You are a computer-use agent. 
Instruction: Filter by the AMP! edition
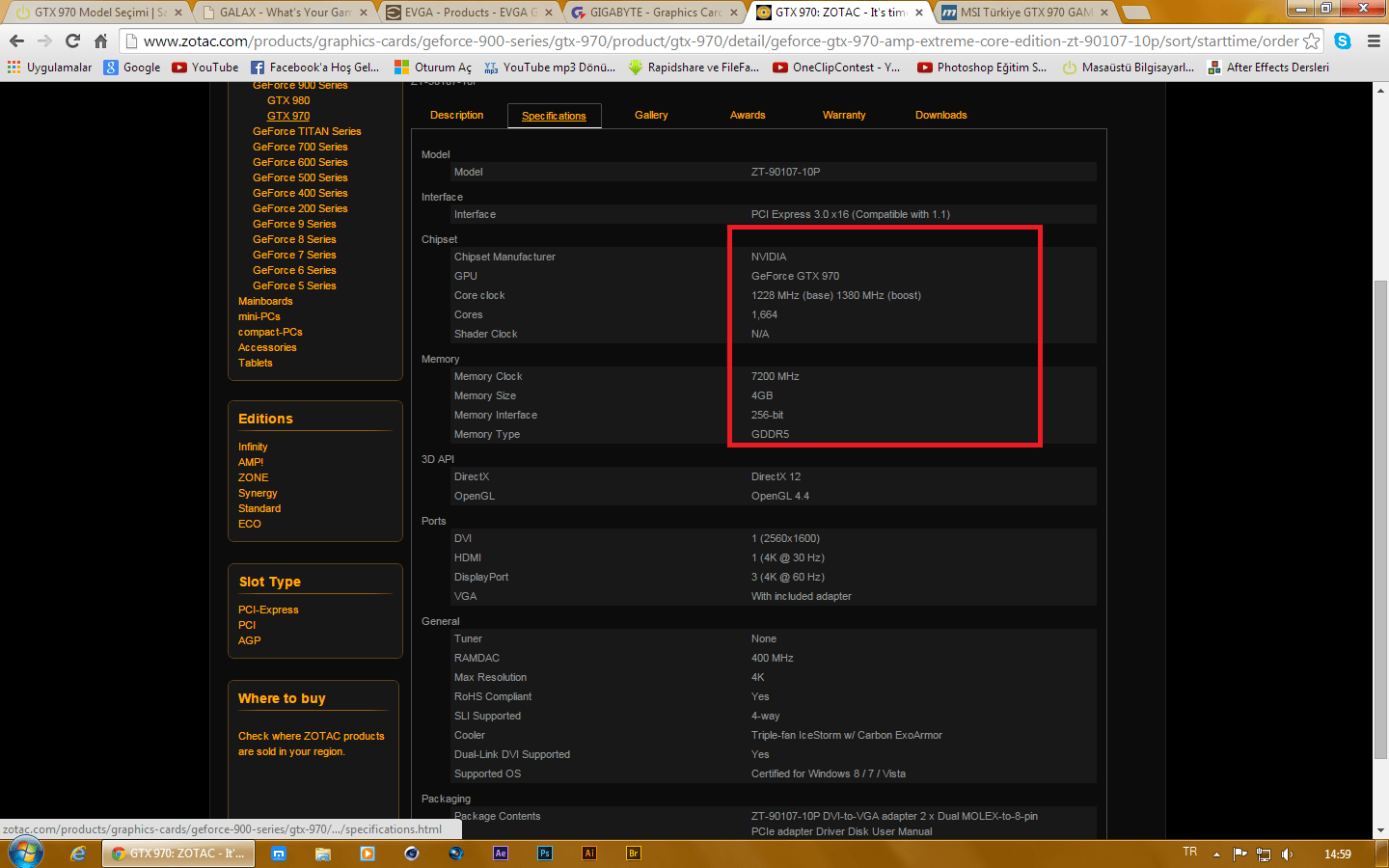[251, 462]
